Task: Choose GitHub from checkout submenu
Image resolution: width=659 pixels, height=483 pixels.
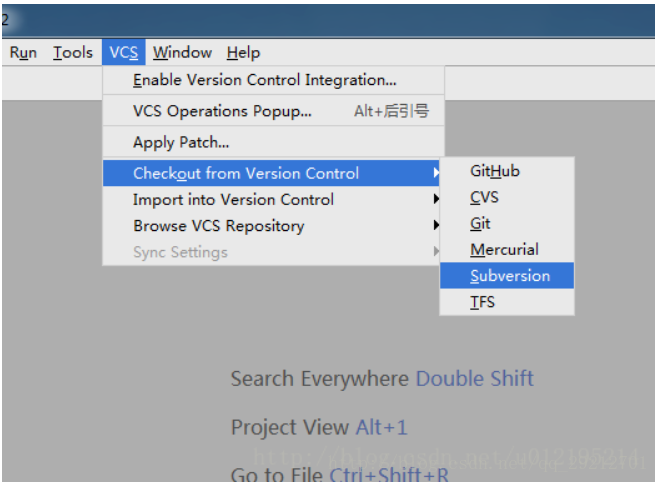Action: (x=495, y=171)
